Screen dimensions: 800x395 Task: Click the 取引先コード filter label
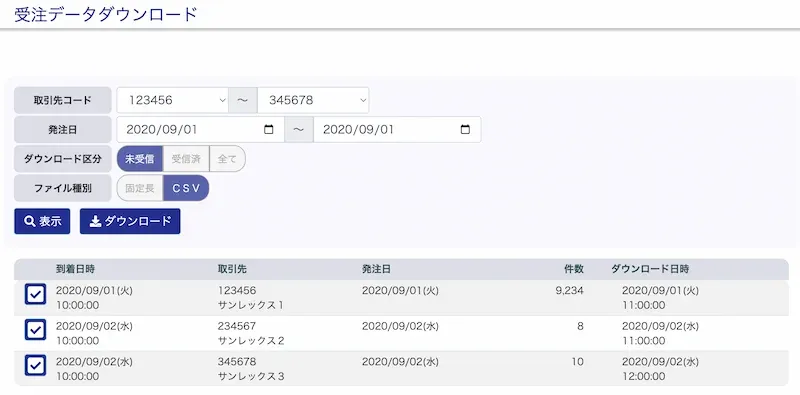[63, 100]
